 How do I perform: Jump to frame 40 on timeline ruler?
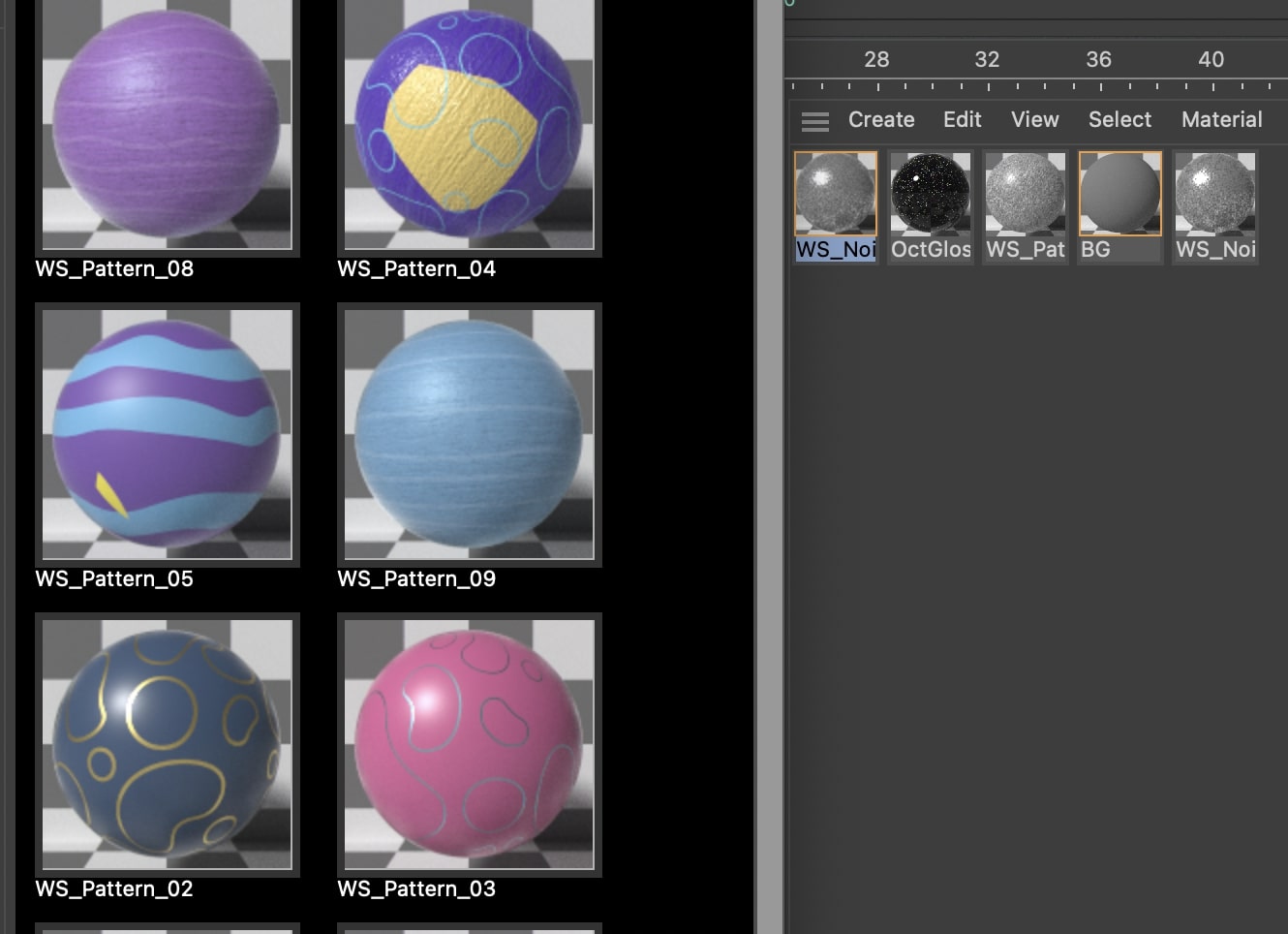click(1211, 60)
